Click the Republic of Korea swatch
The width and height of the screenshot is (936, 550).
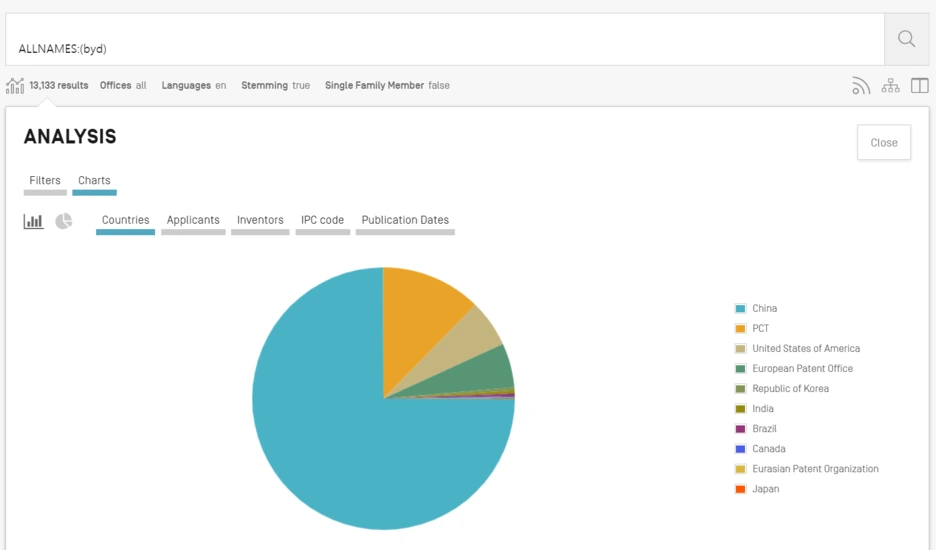point(740,389)
